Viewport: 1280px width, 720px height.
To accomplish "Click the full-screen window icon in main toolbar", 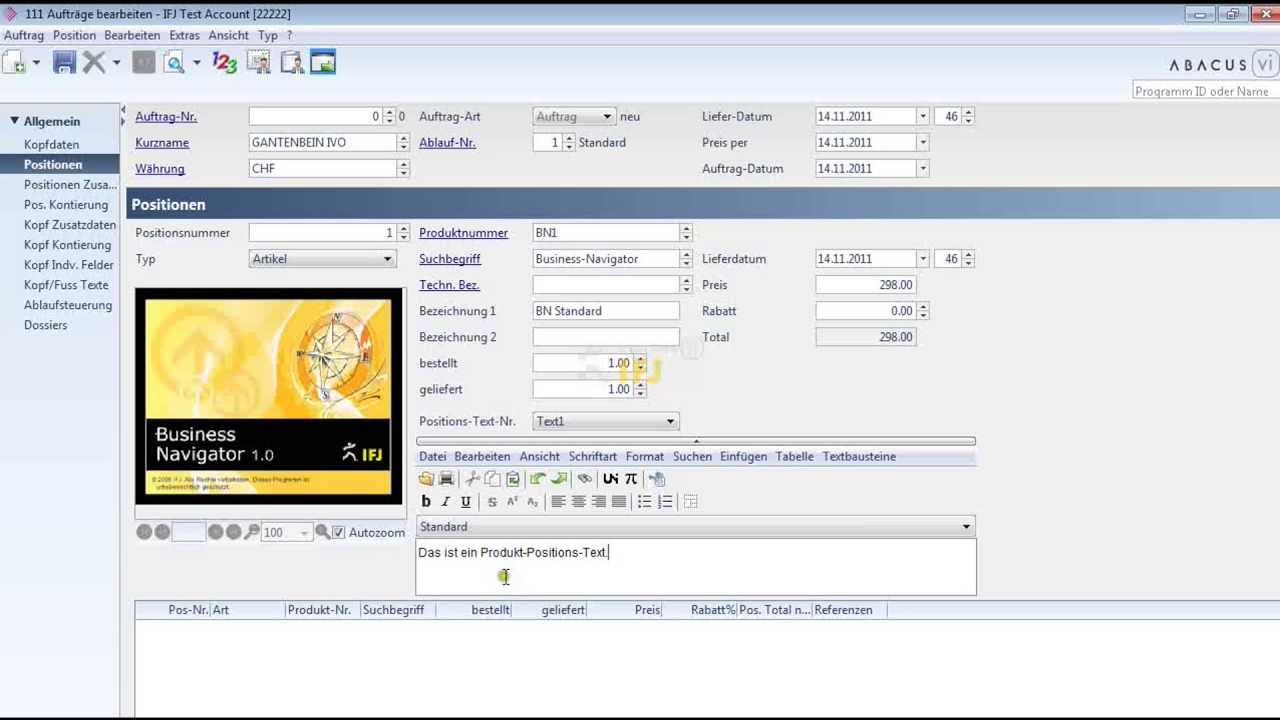I will [x=323, y=63].
